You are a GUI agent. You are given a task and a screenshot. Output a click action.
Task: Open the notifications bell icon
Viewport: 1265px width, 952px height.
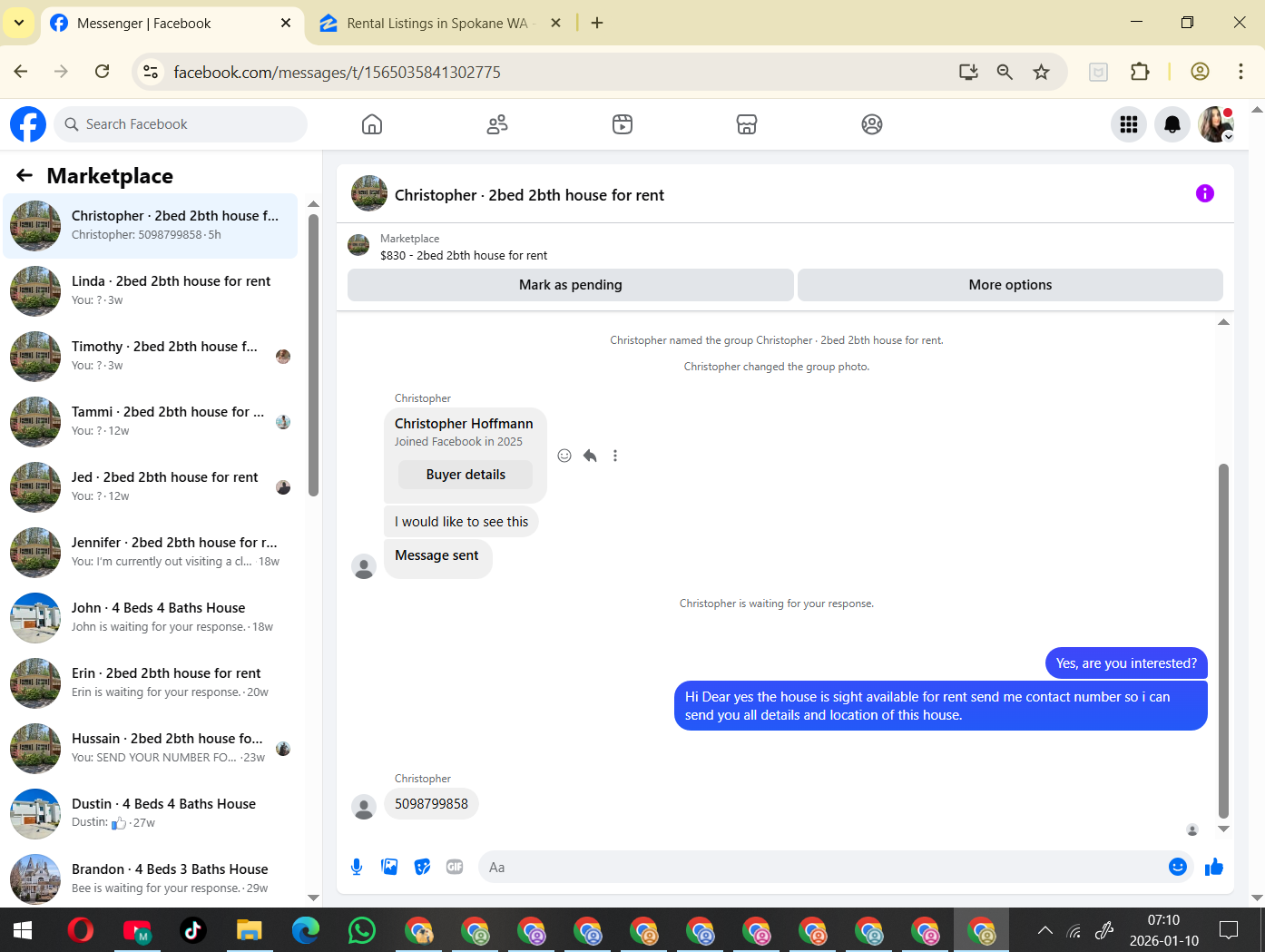(x=1172, y=124)
